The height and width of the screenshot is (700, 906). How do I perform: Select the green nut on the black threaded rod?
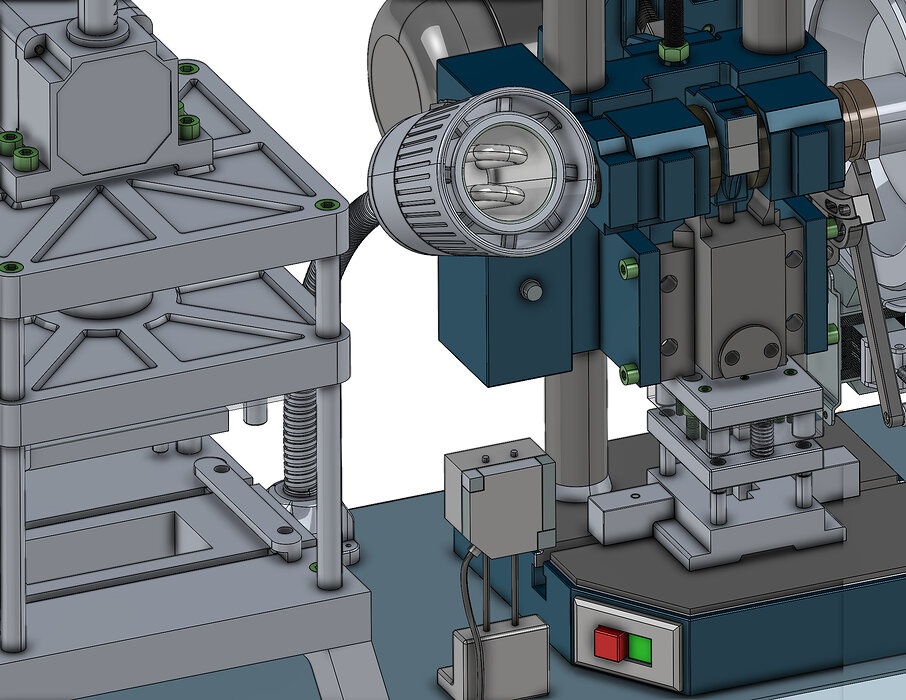click(x=674, y=53)
